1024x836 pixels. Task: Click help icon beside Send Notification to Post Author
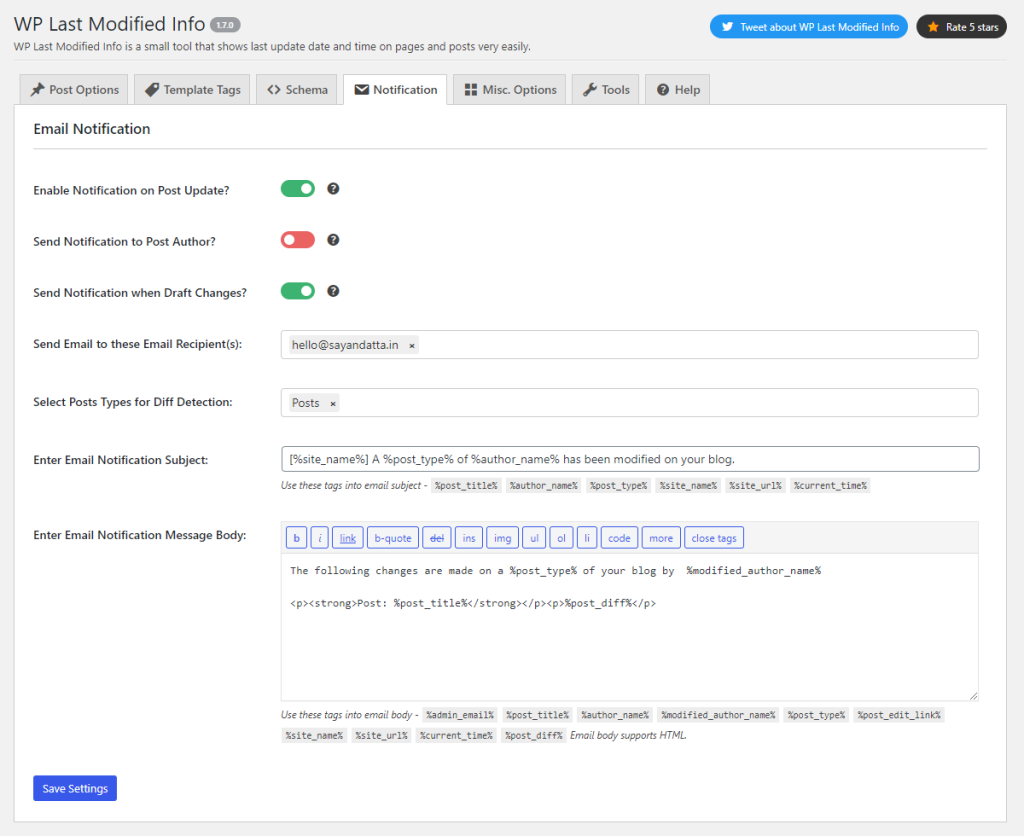[333, 240]
